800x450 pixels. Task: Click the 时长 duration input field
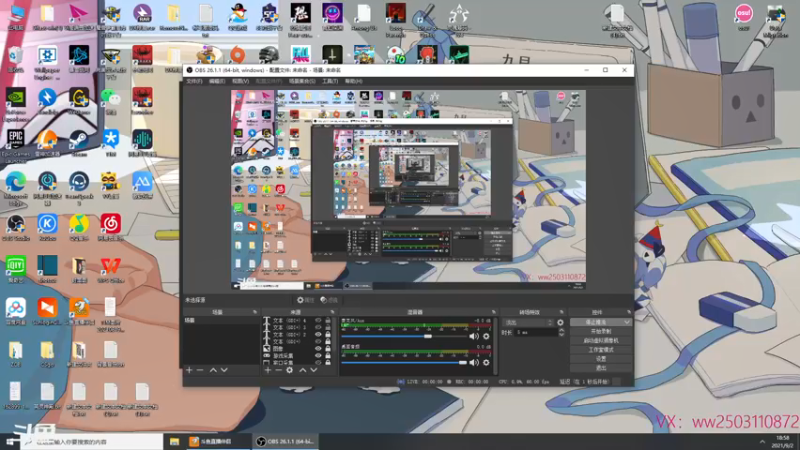(536, 333)
